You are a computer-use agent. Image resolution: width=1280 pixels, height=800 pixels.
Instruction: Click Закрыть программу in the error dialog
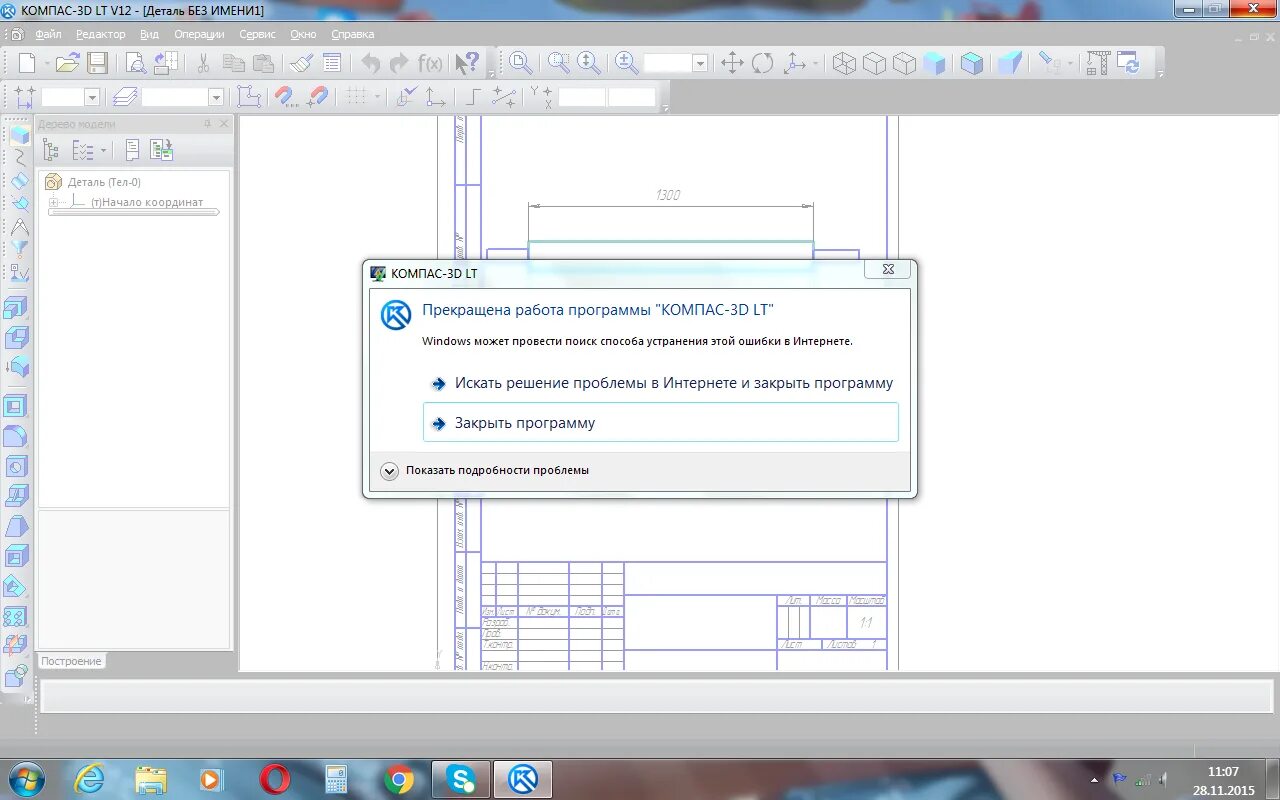[661, 422]
